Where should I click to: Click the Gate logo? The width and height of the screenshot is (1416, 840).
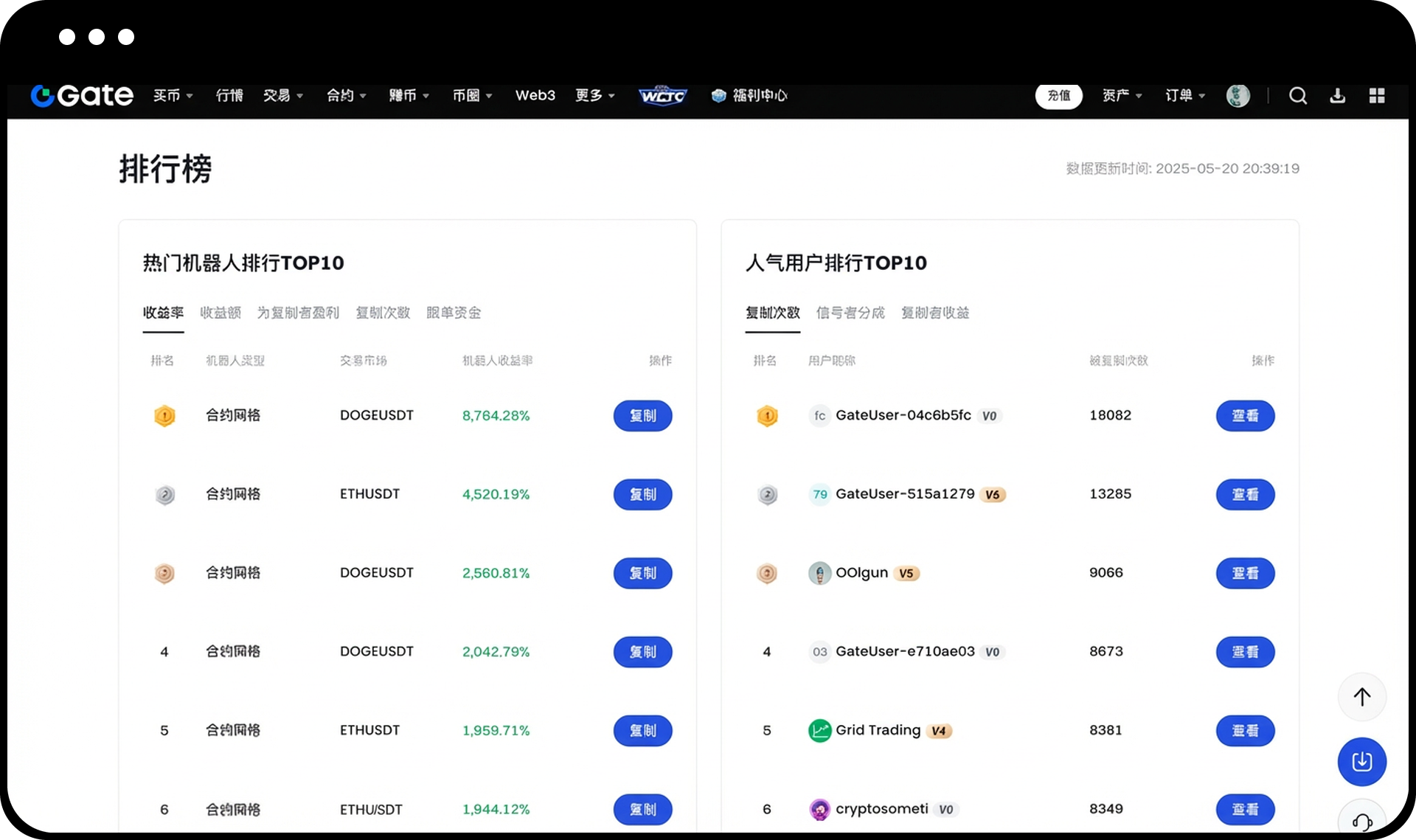click(82, 96)
